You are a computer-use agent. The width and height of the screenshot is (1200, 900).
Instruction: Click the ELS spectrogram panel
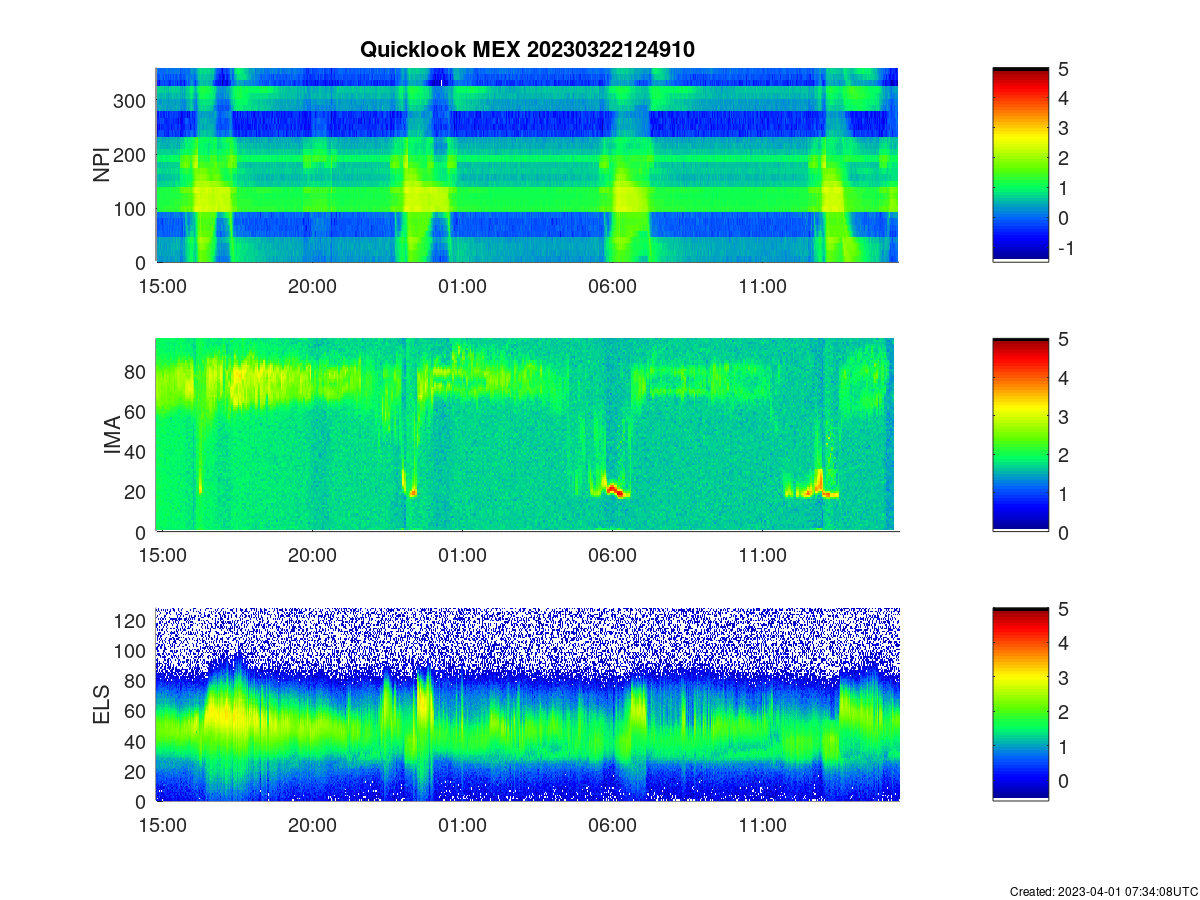click(527, 704)
